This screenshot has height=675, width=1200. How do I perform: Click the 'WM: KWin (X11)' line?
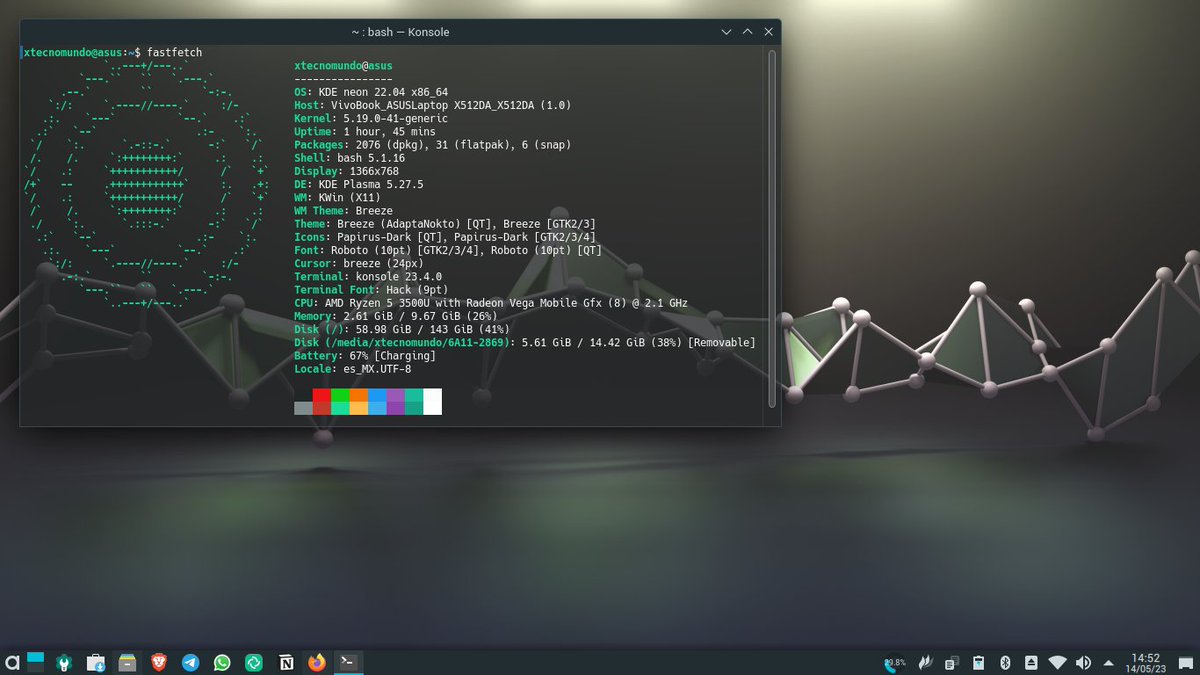pos(337,197)
